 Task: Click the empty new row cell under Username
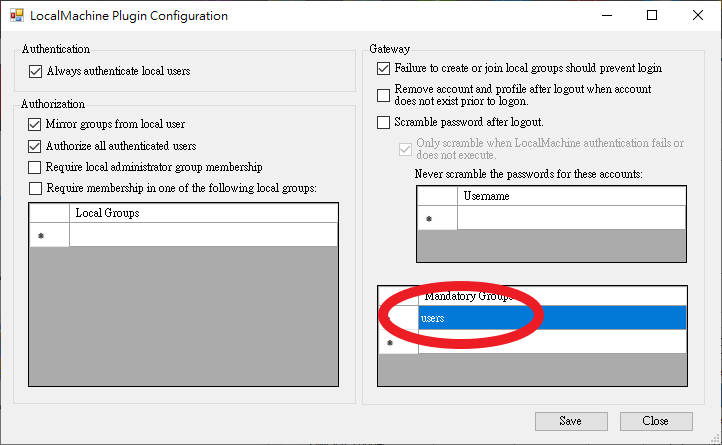coord(571,217)
